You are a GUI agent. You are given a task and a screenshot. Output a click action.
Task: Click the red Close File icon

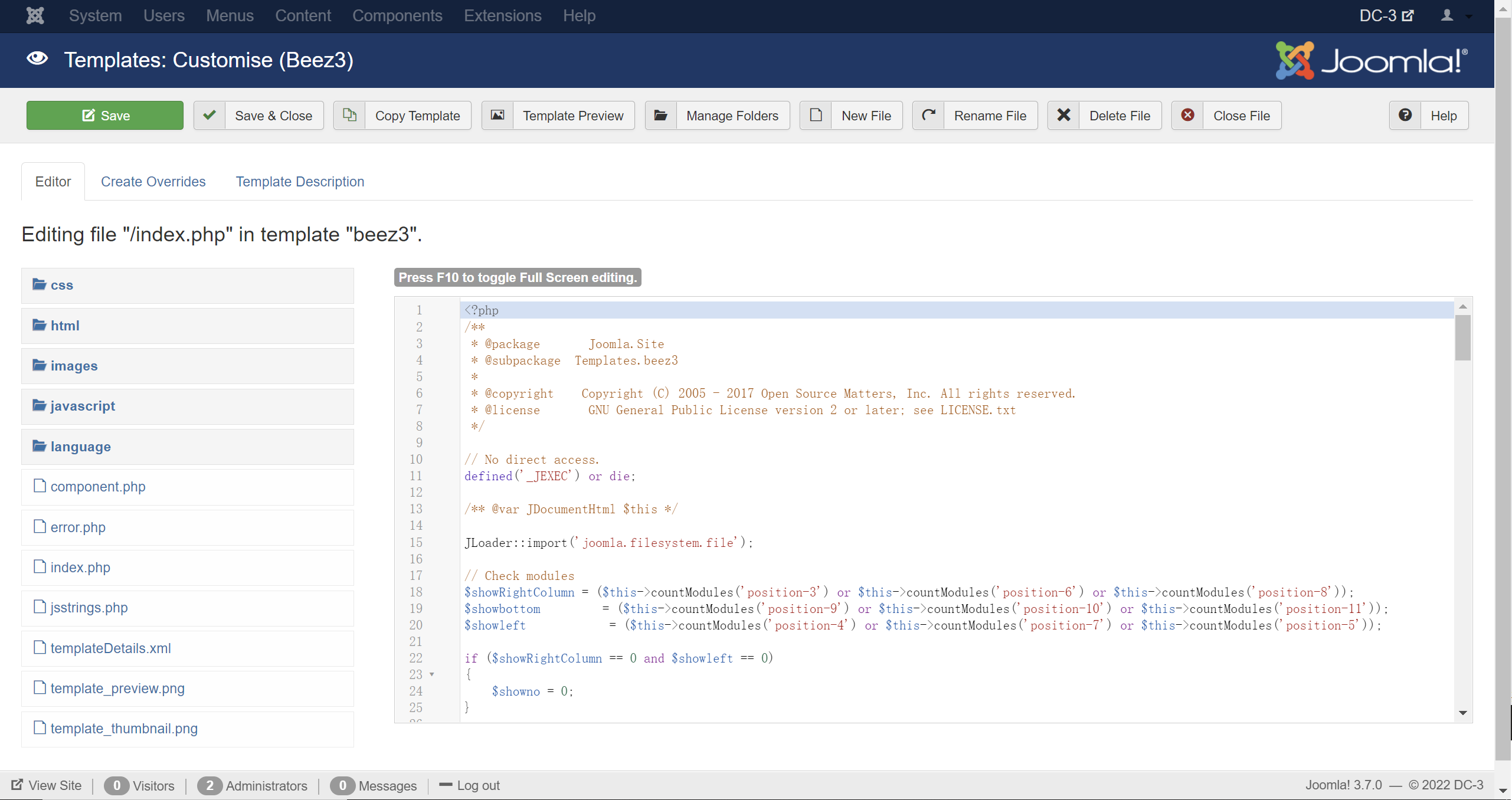pos(1187,116)
